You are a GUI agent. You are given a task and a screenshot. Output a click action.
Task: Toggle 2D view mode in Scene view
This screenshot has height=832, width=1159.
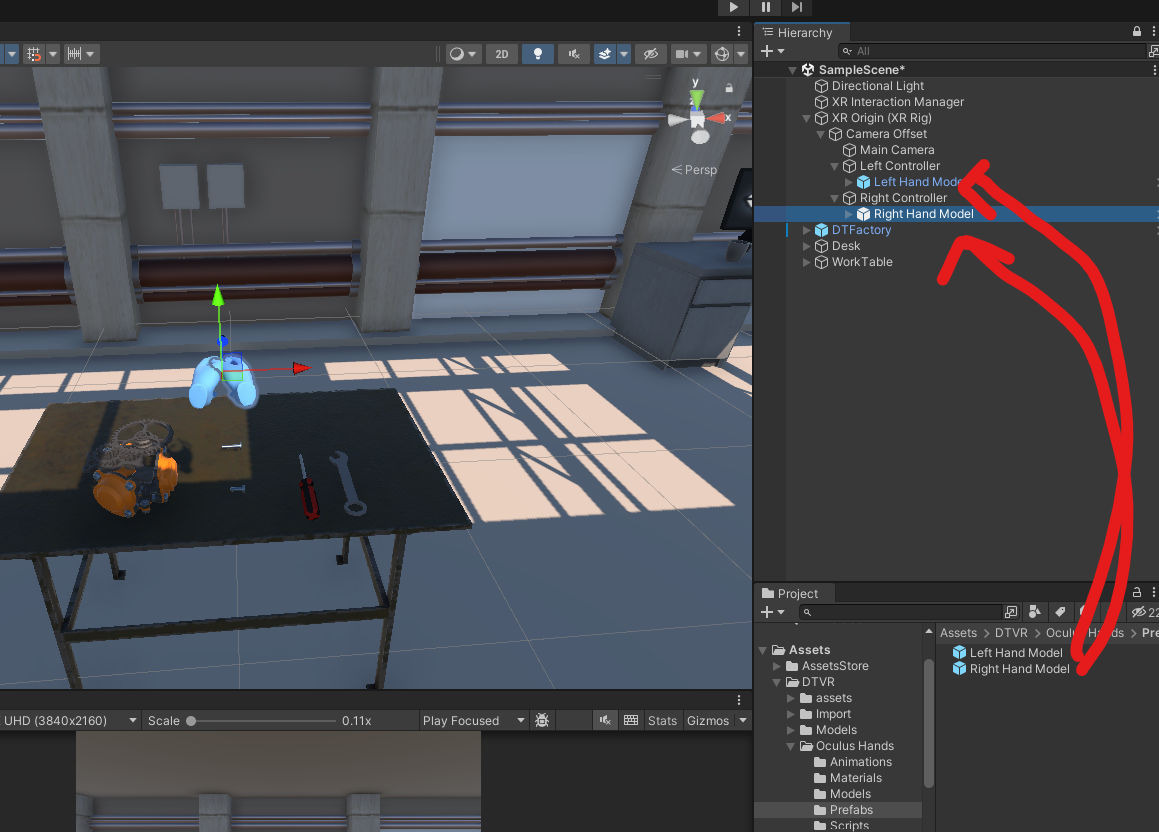[502, 54]
